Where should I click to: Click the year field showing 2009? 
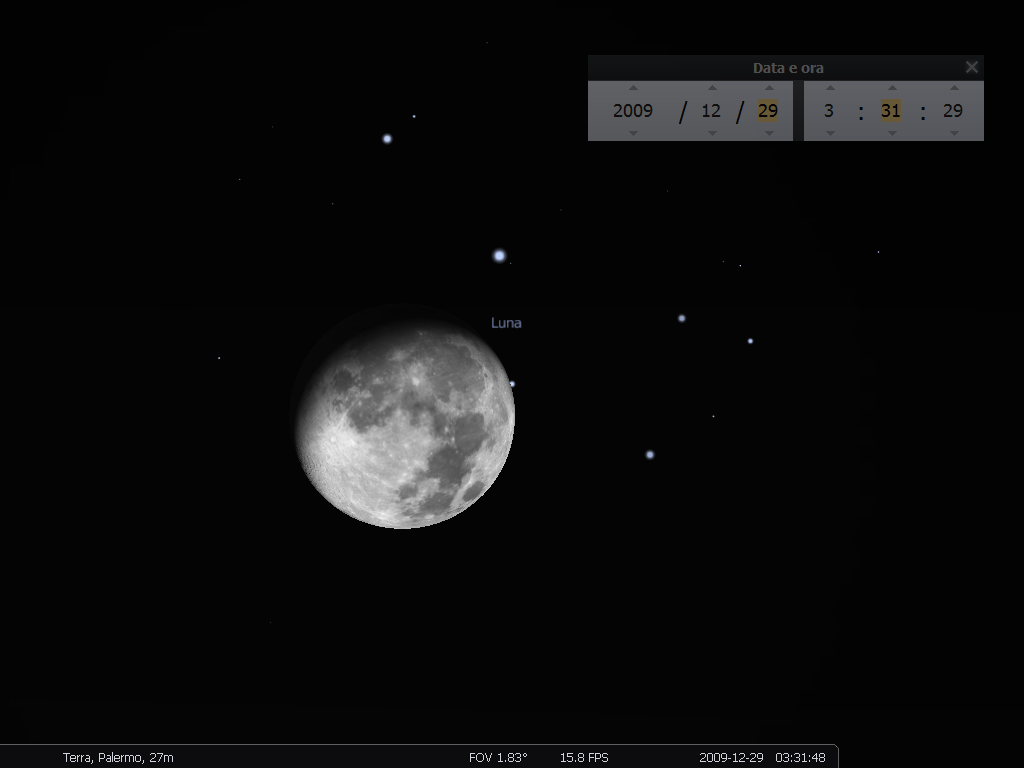633,110
